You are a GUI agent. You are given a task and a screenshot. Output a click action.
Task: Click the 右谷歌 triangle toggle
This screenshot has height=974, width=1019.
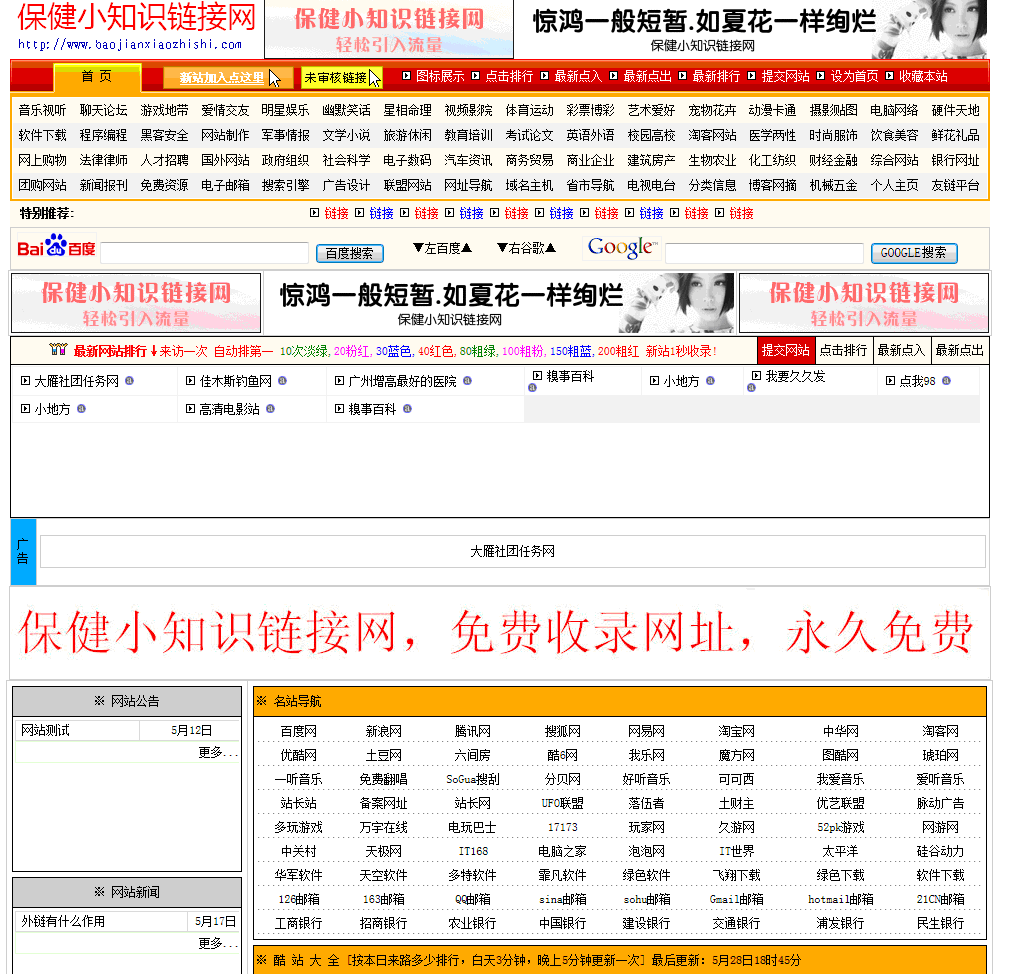[x=526, y=248]
